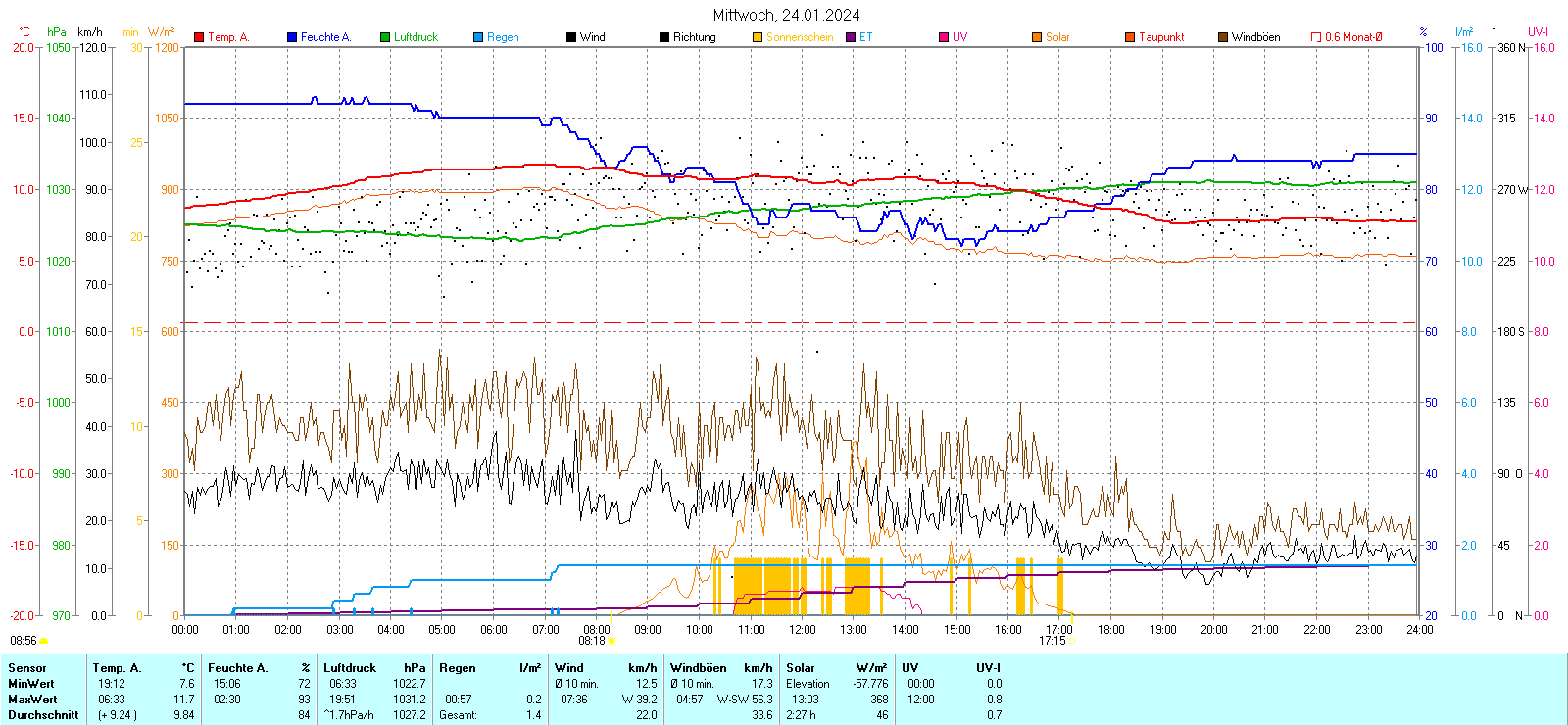Click the green Luftdruck legend square

(385, 37)
